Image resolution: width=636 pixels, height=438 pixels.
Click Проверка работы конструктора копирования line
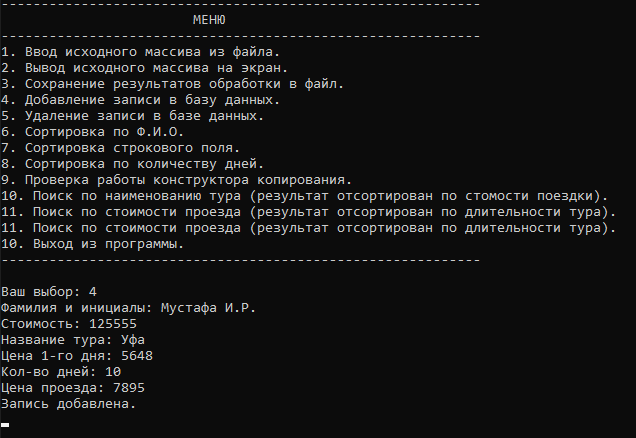(176, 180)
